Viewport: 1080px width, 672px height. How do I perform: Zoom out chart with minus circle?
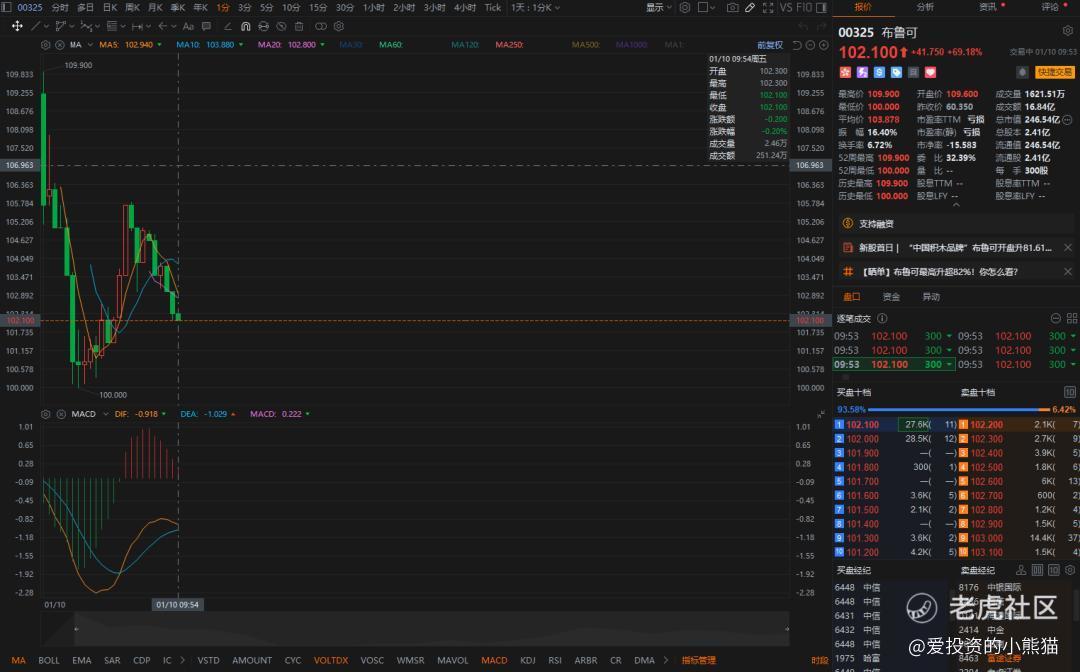click(x=810, y=45)
